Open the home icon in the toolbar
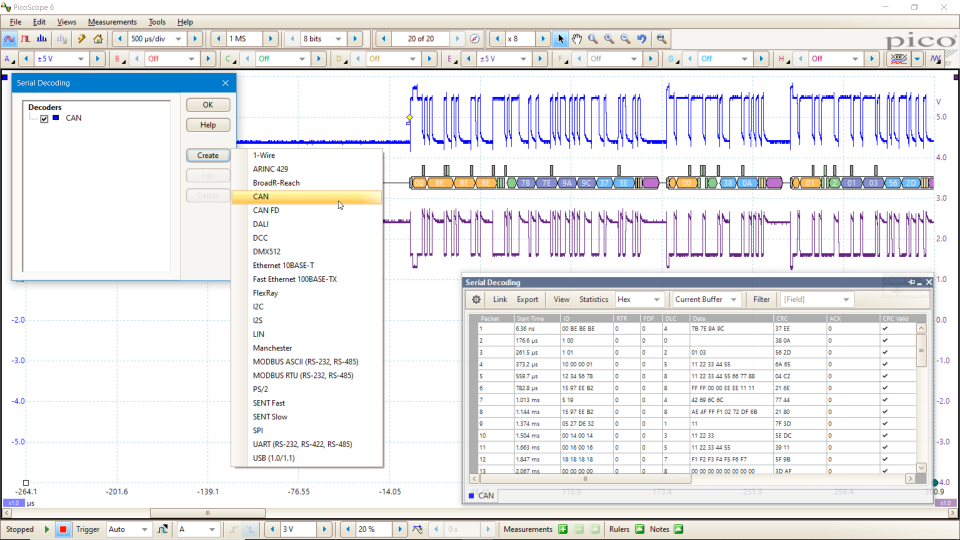 98,39
